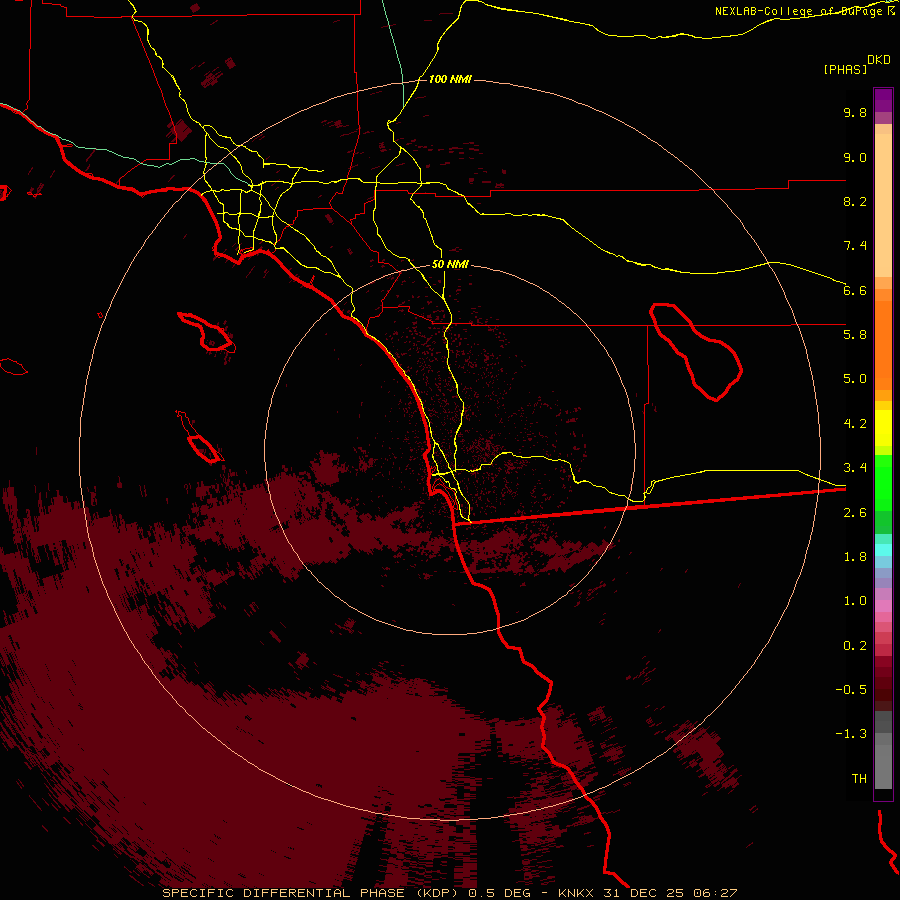Click the Specific Differential Phase caption line
The image size is (900, 900).
tap(449, 893)
